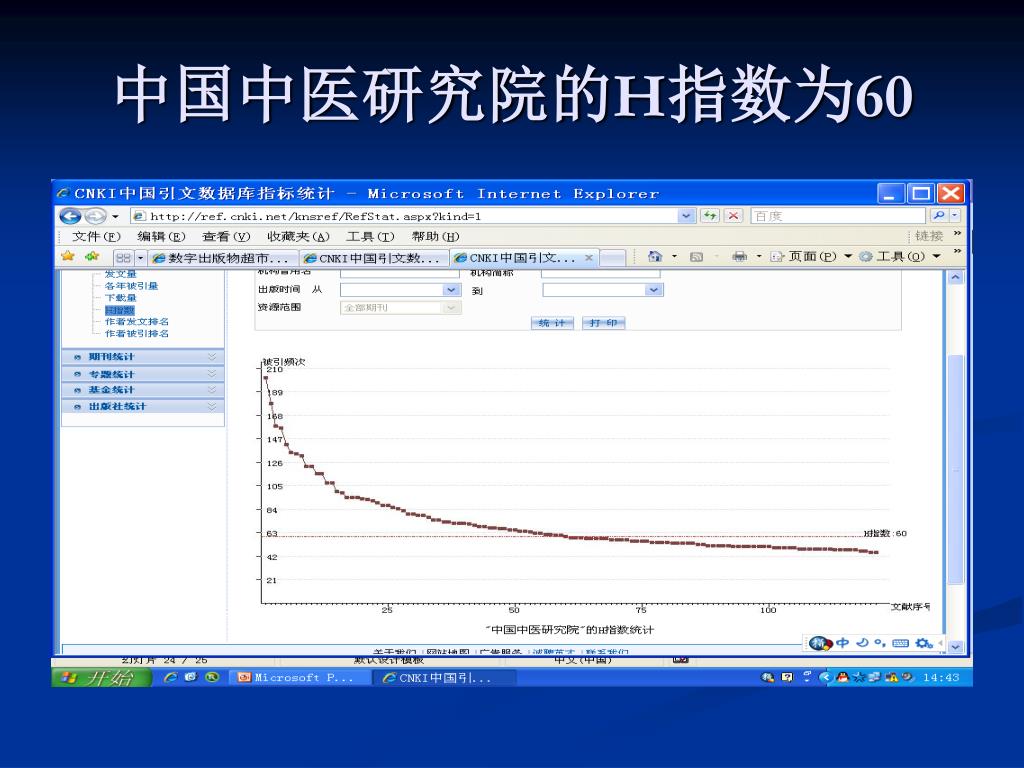Click the green Refresh icon beside address bar

tap(709, 216)
